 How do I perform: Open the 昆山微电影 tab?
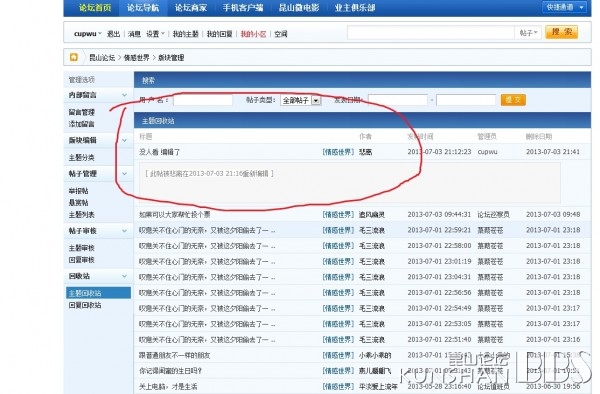299,8
